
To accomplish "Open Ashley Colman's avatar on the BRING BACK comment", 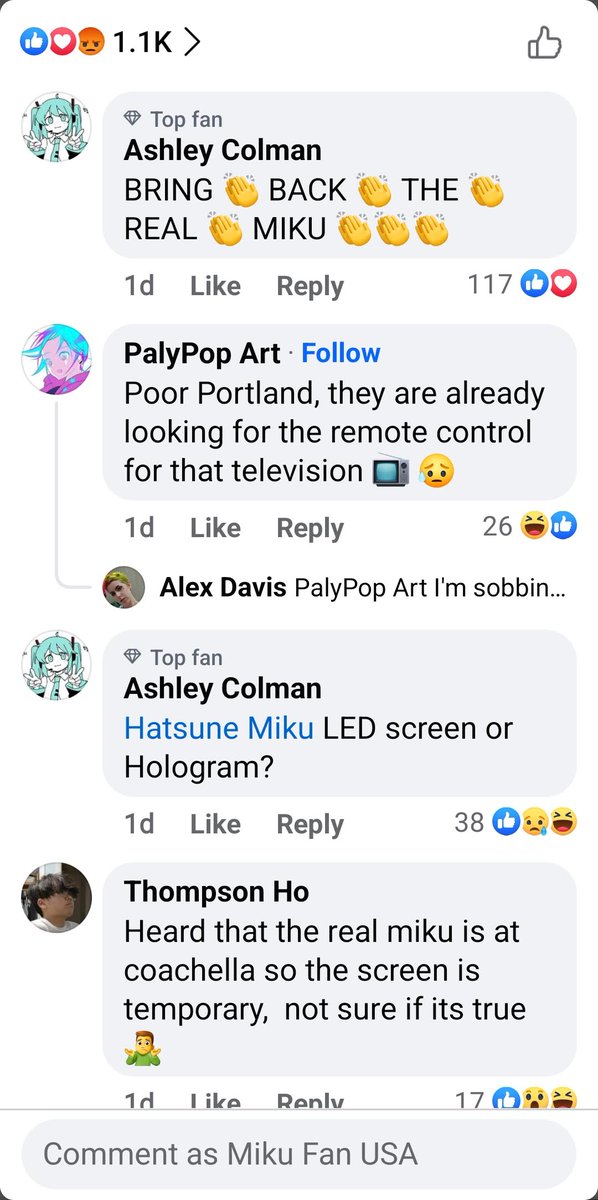I will [56, 128].
